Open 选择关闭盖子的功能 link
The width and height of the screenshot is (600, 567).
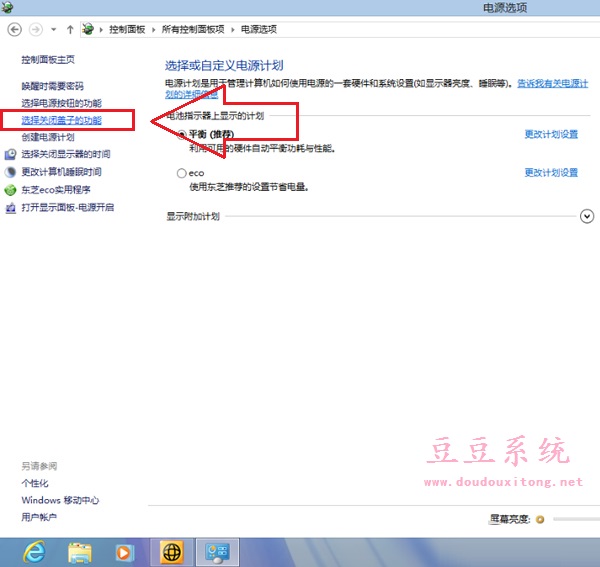(61, 120)
